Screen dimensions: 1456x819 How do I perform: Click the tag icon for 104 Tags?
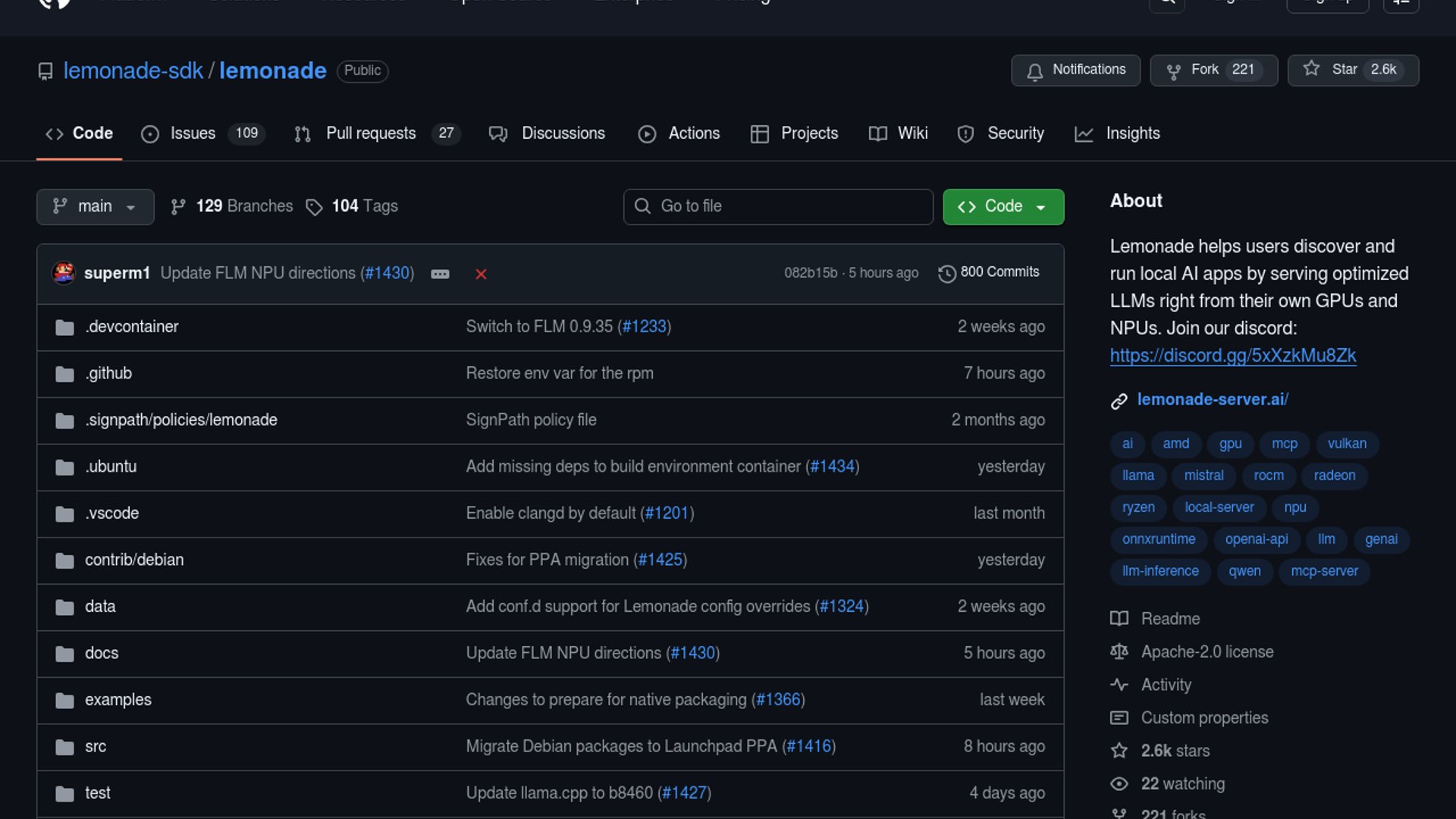[314, 207]
